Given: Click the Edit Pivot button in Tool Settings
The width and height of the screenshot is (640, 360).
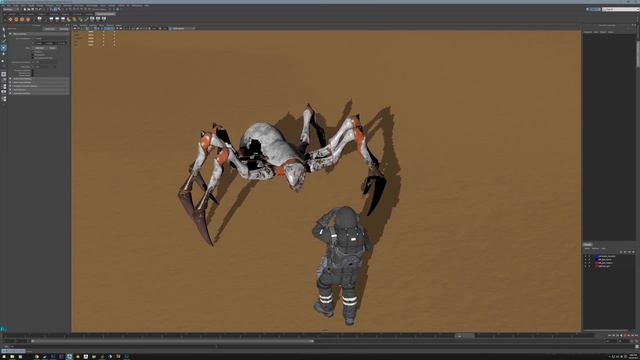Looking at the screenshot, I should pyautogui.click(x=39, y=48).
